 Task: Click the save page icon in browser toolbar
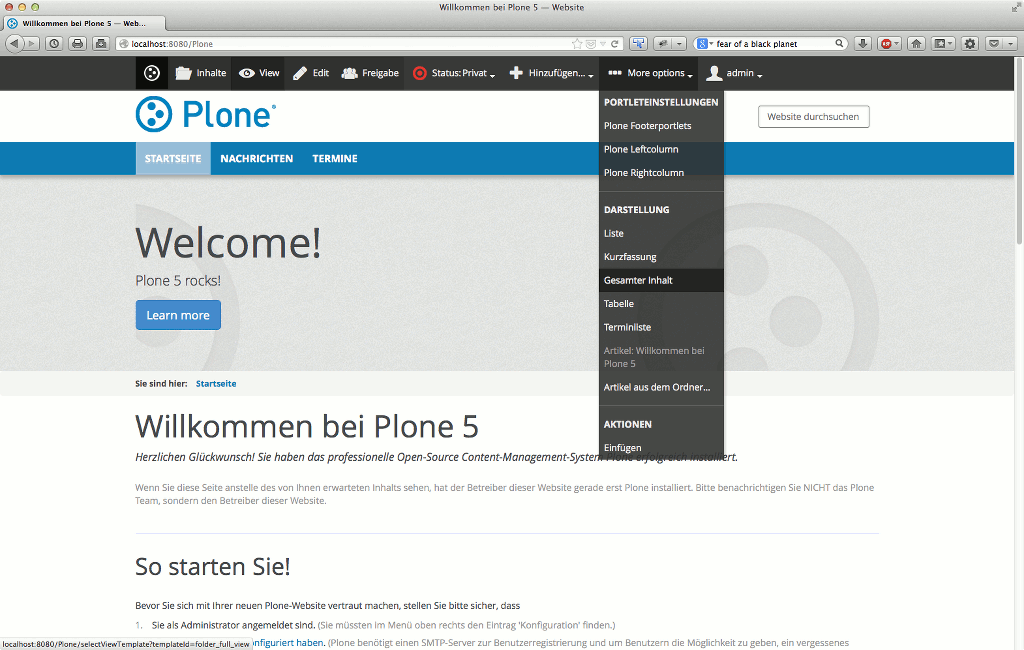101,44
